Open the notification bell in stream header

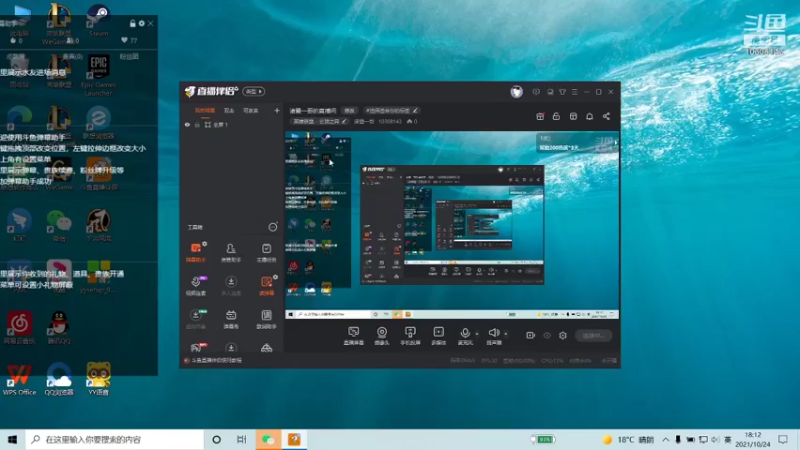589,116
